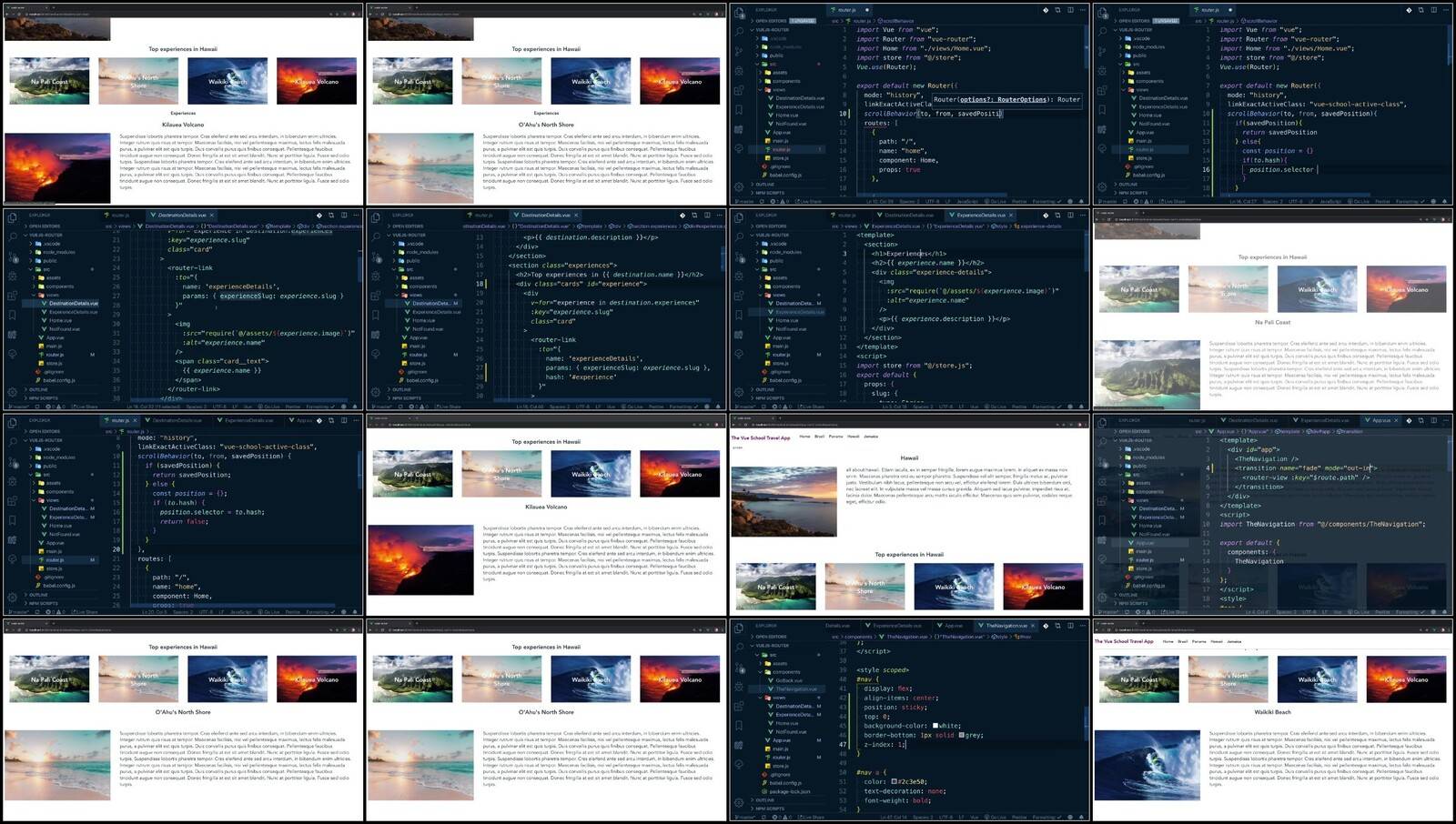This screenshot has height=824, width=1456.
Task: Click white color swatch in TheNavigation.vue CSS
Action: (x=935, y=725)
